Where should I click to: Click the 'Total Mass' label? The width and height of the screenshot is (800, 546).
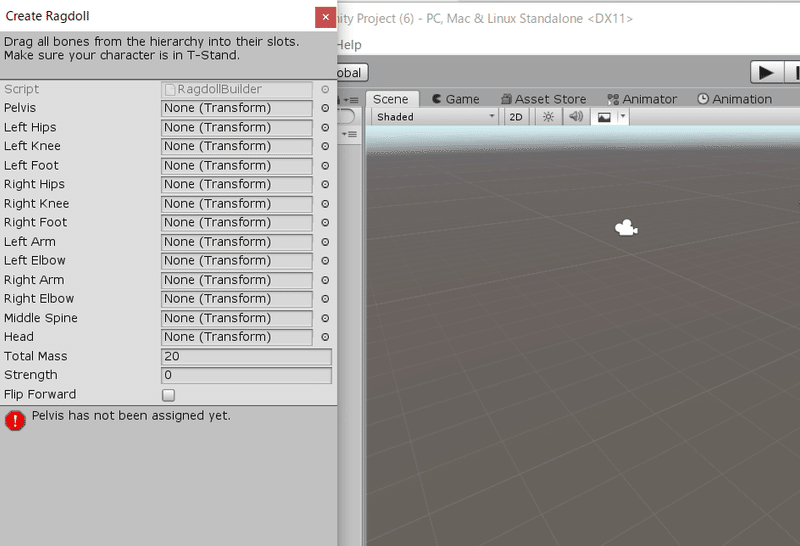click(36, 356)
